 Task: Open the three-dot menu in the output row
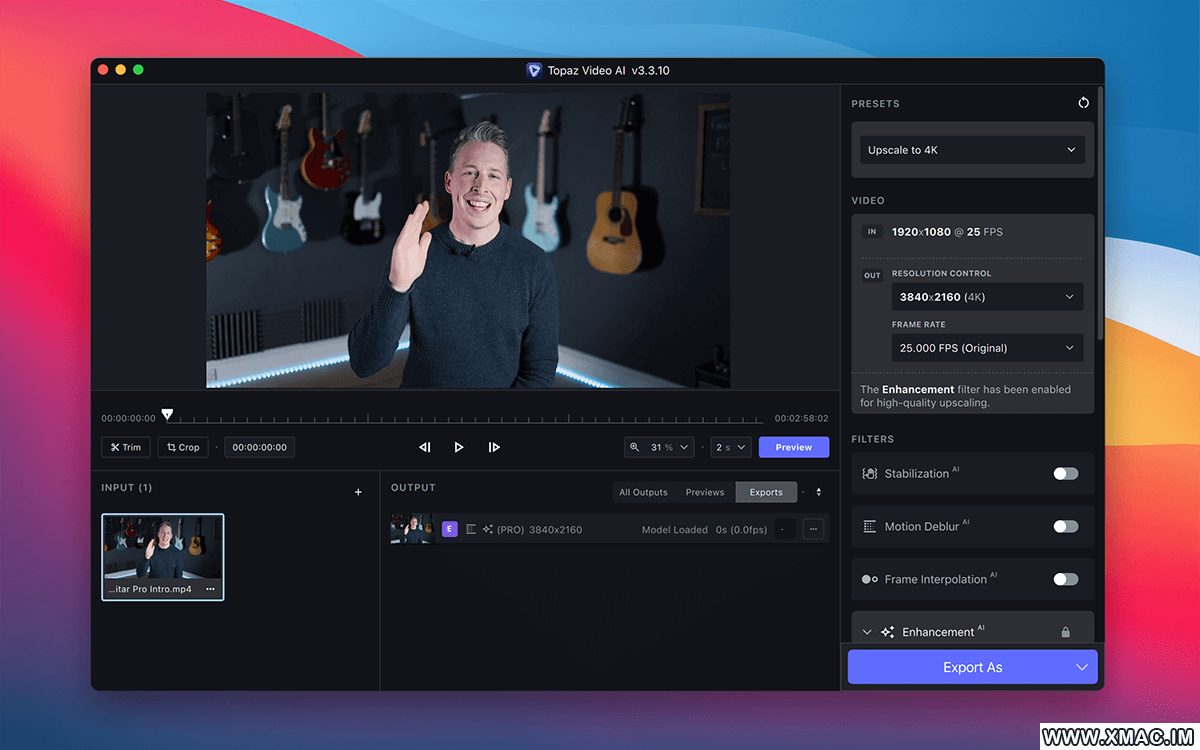point(813,529)
